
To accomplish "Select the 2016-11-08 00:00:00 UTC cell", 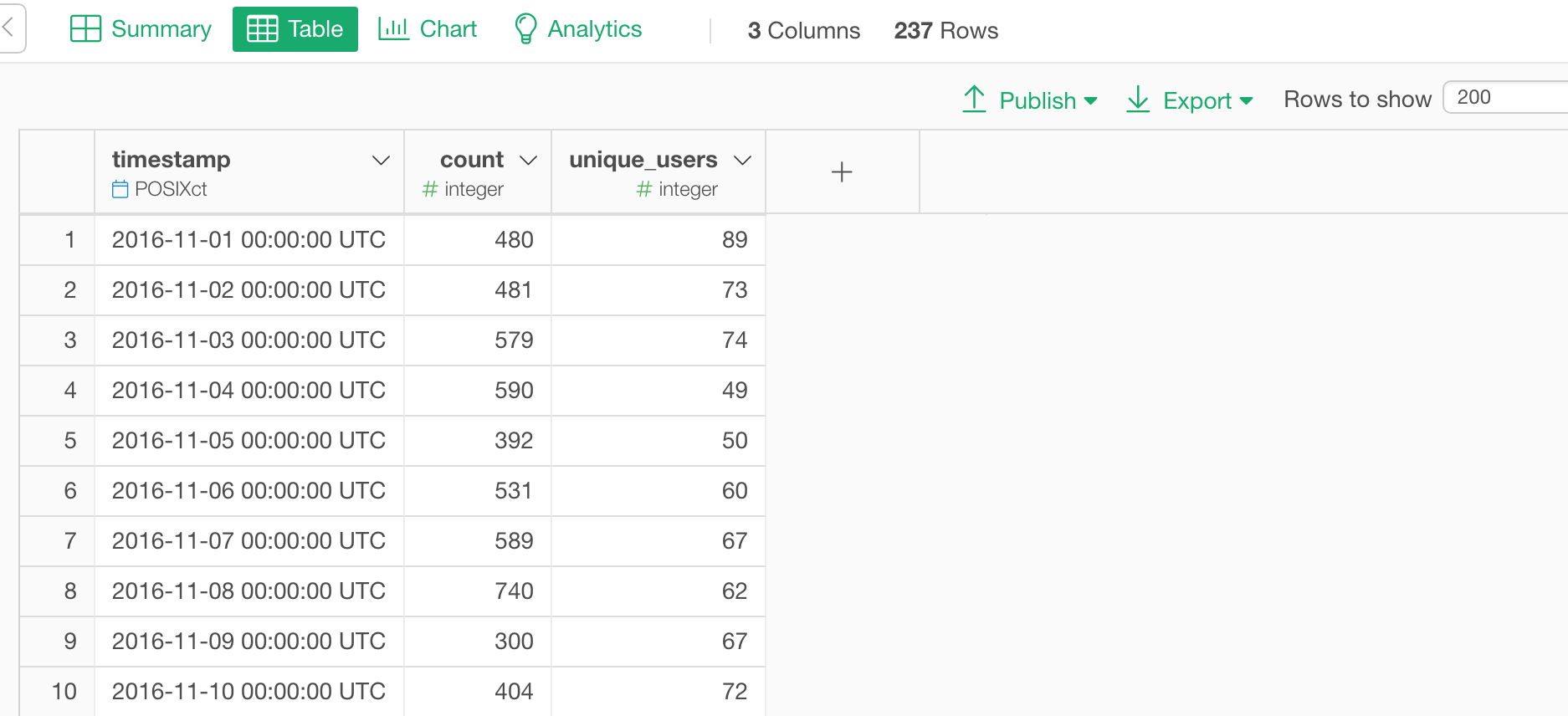I will click(x=249, y=591).
